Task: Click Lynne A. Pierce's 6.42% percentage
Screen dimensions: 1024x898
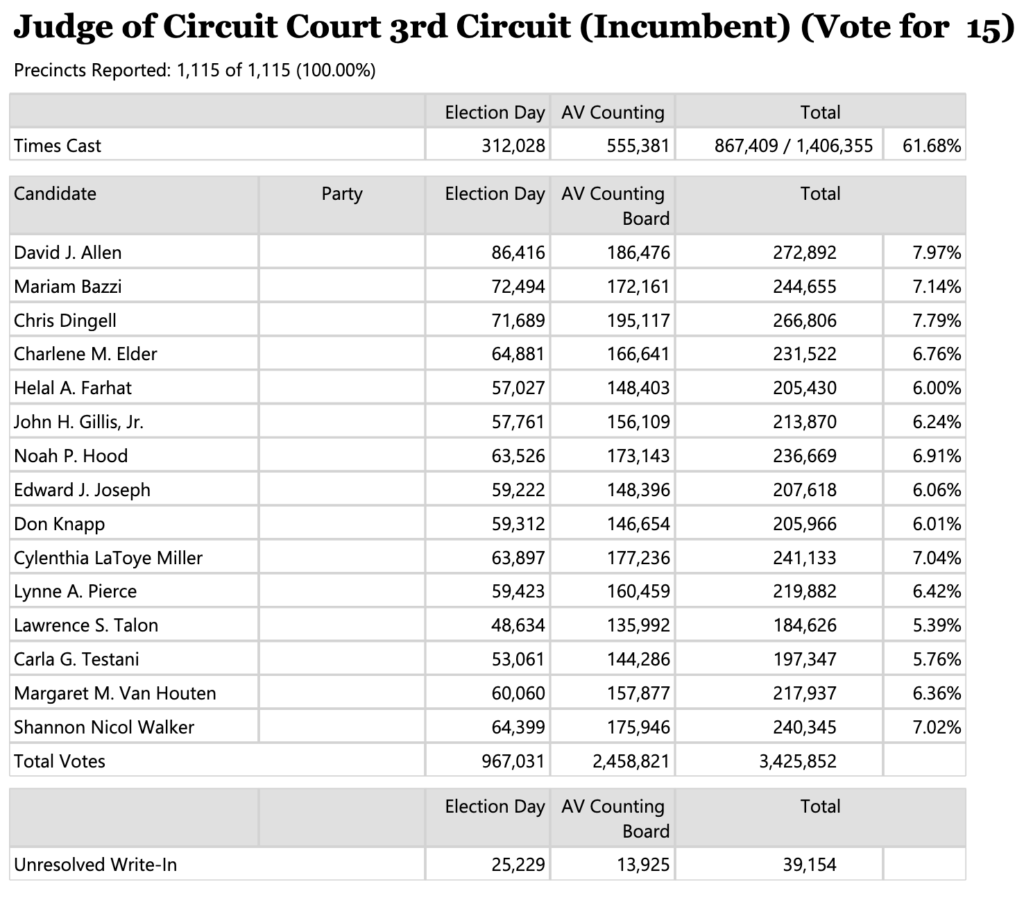Action: coord(936,592)
